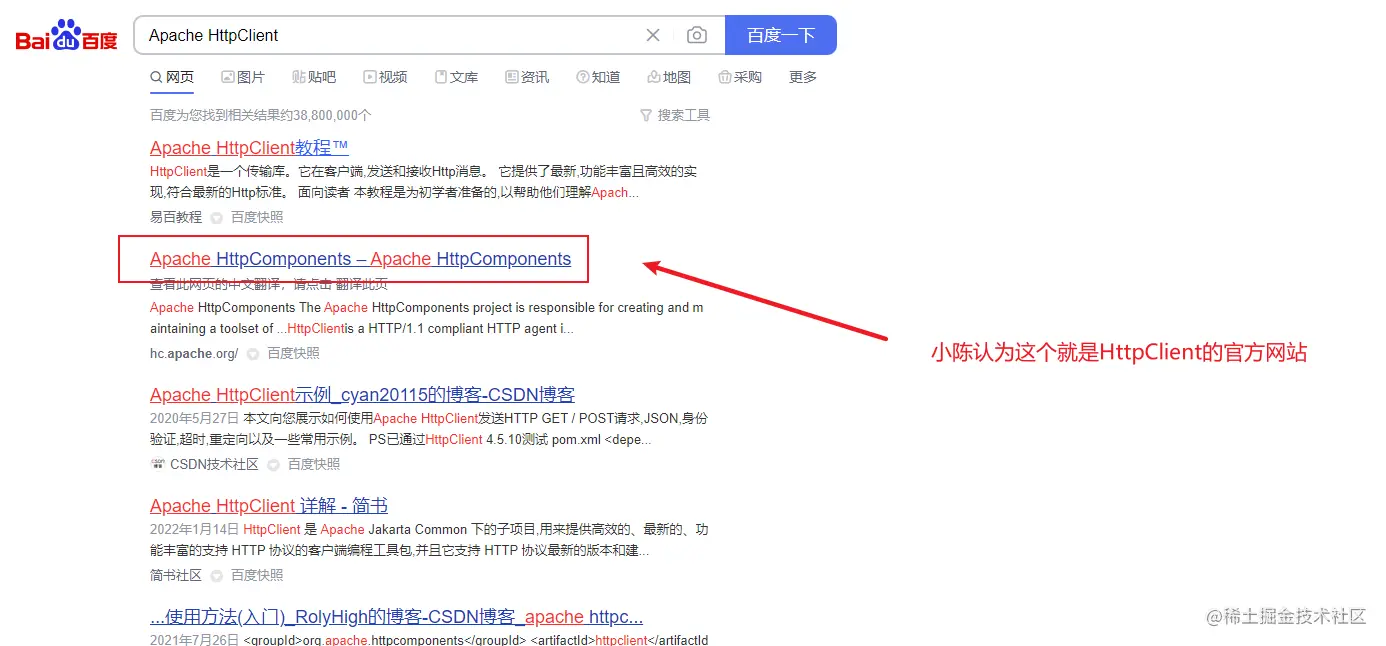Click the date 2021年7月26日 in the last result
Viewport: 1386px width, 646px height.
195,640
